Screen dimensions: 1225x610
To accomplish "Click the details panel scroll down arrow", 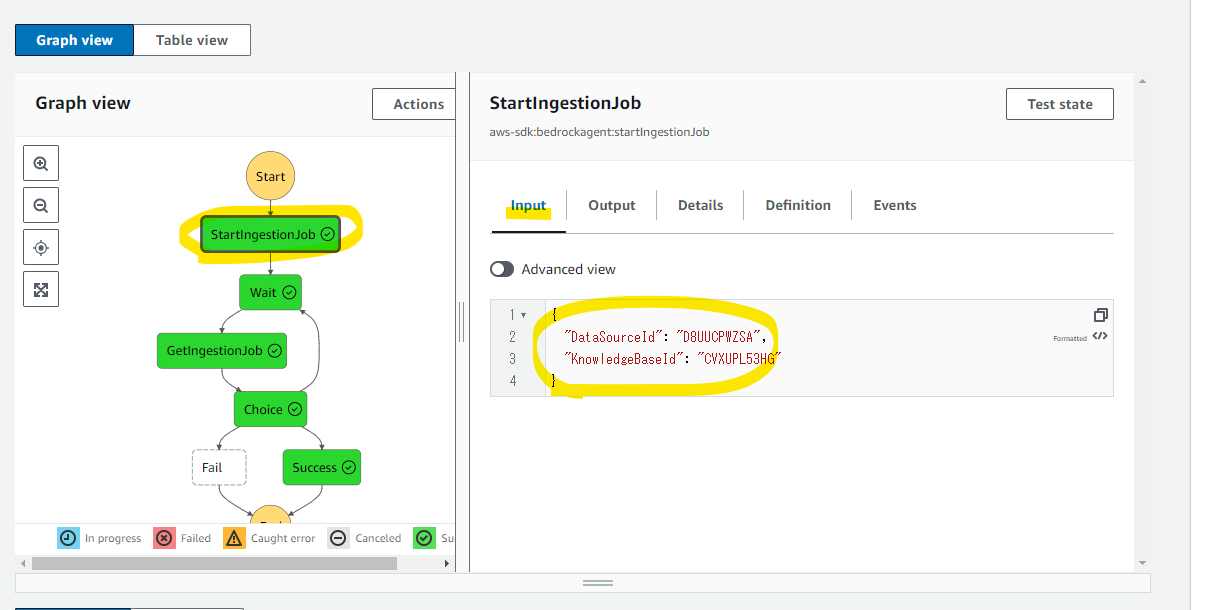I will click(x=1142, y=563).
